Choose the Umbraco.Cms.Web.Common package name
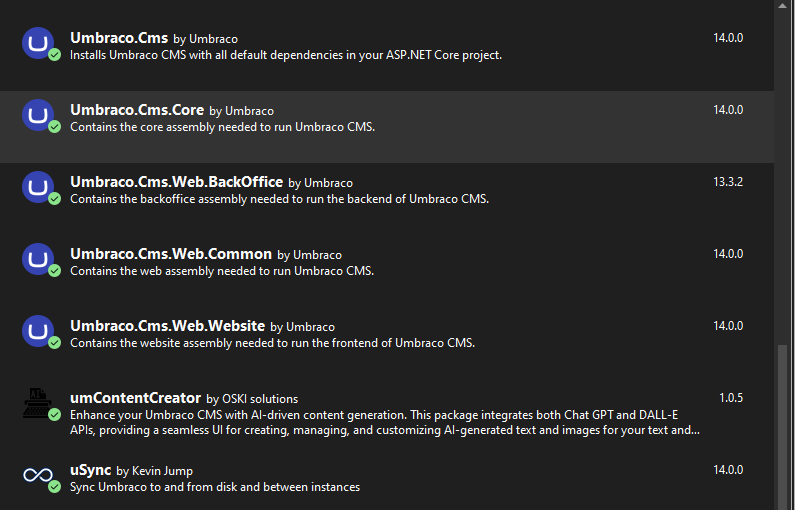 tap(171, 254)
